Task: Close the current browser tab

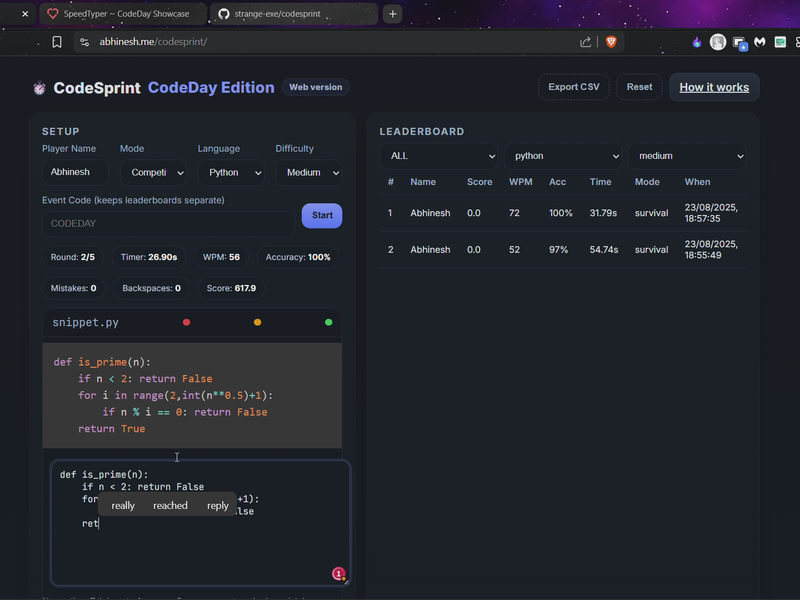Action: (x=25, y=14)
